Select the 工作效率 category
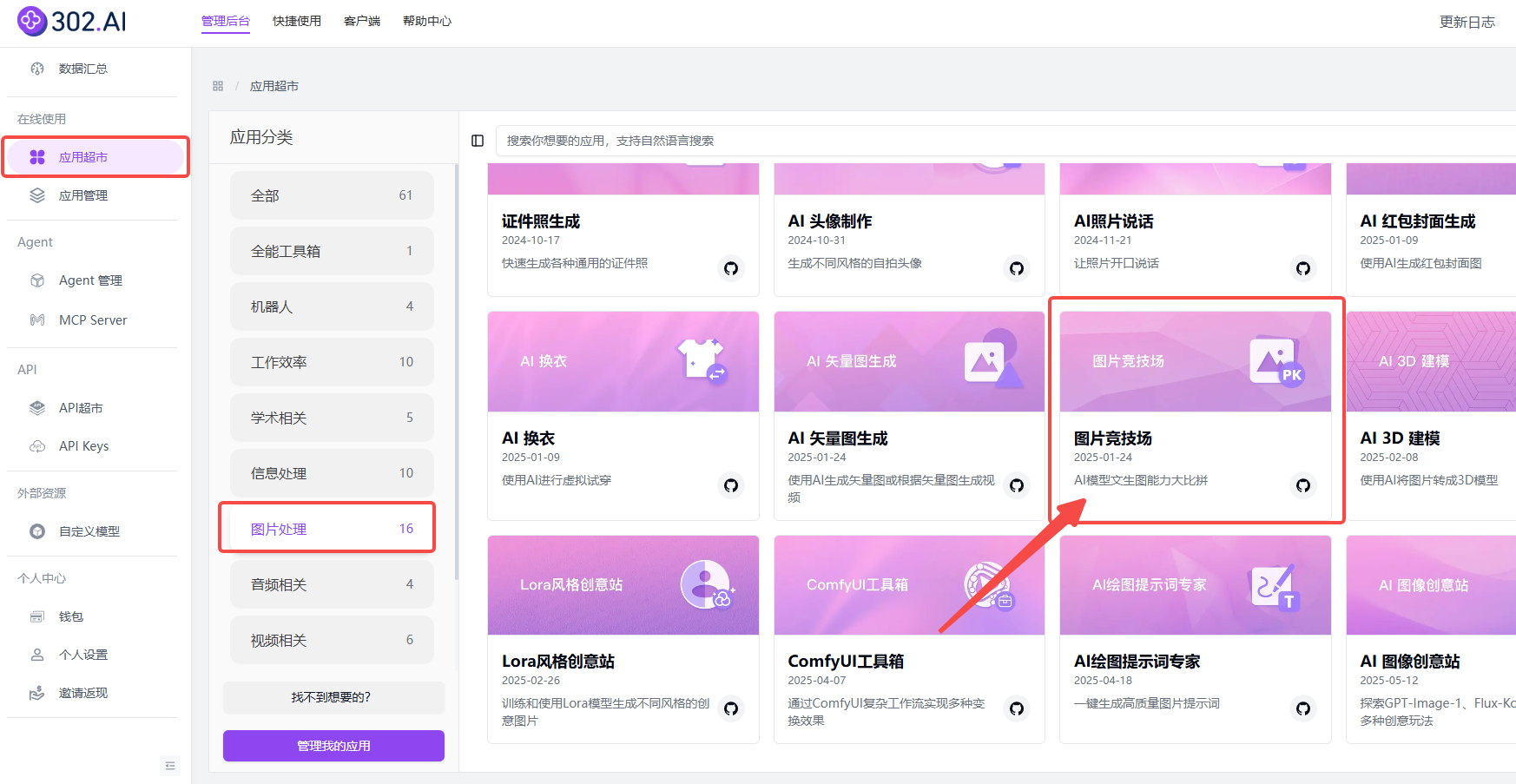This screenshot has width=1516, height=784. pos(332,362)
